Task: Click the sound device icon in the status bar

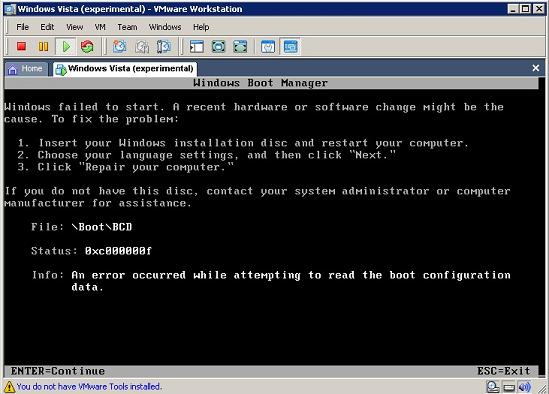Action: click(524, 387)
